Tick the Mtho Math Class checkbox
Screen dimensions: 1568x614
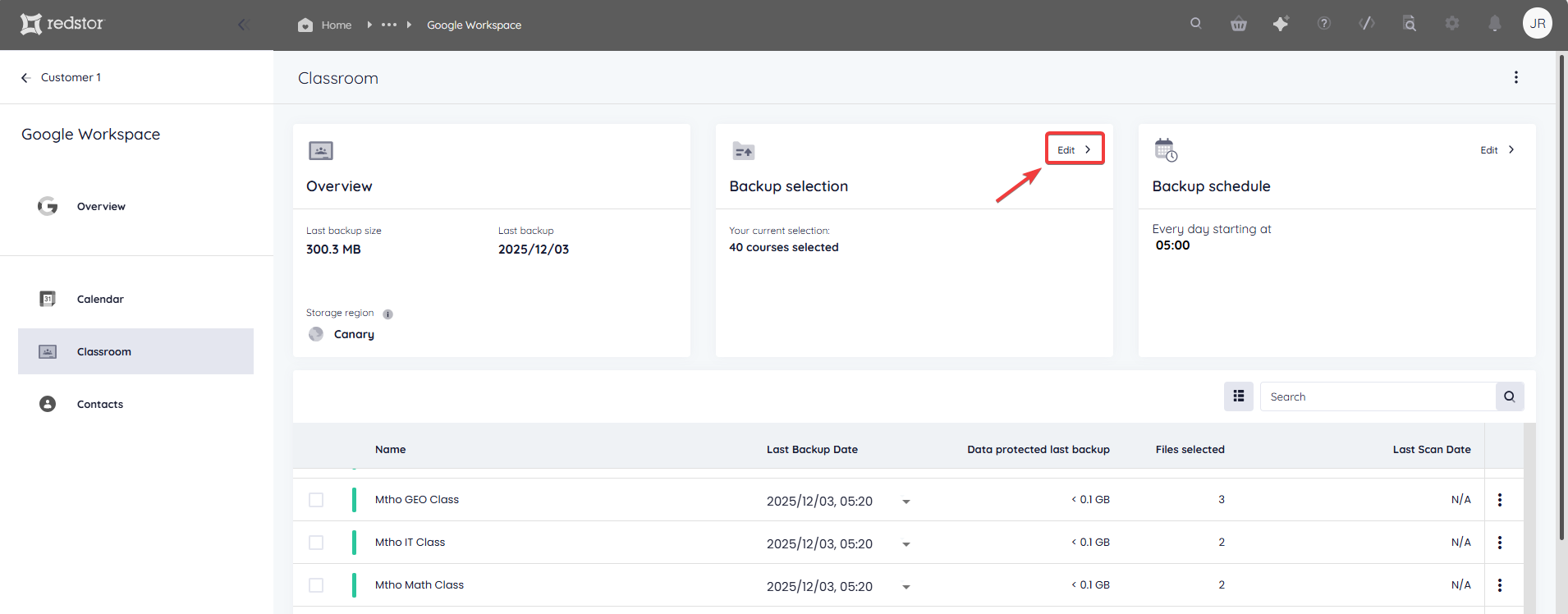[316, 585]
